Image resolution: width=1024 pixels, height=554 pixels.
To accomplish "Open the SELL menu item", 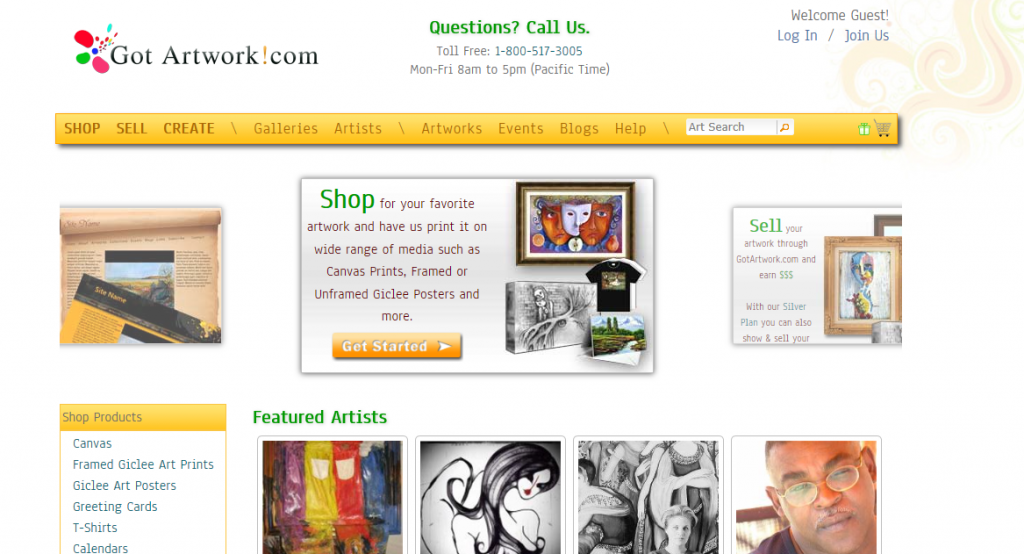I will pos(131,129).
